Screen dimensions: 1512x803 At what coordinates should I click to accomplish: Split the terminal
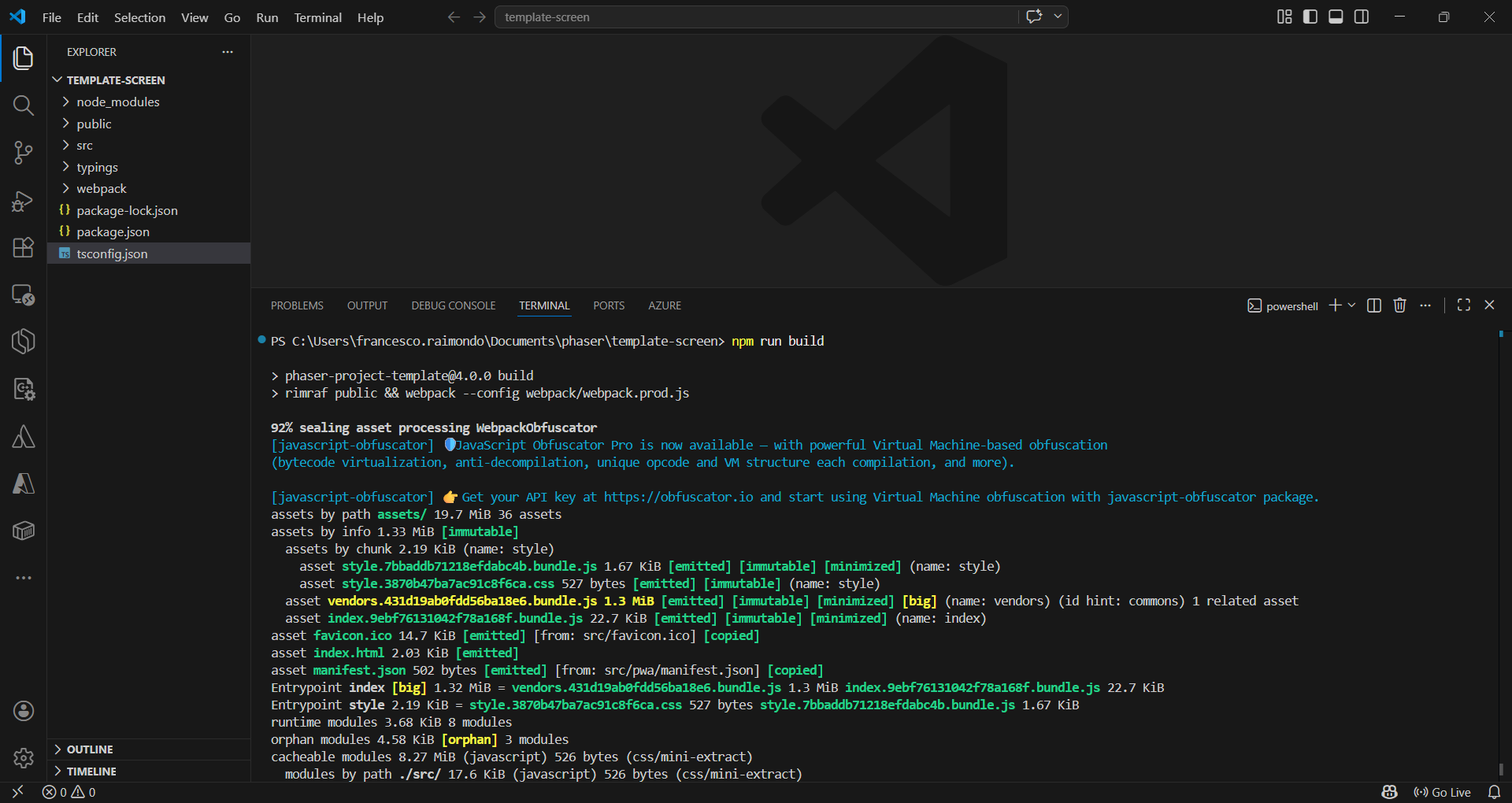tap(1374, 305)
